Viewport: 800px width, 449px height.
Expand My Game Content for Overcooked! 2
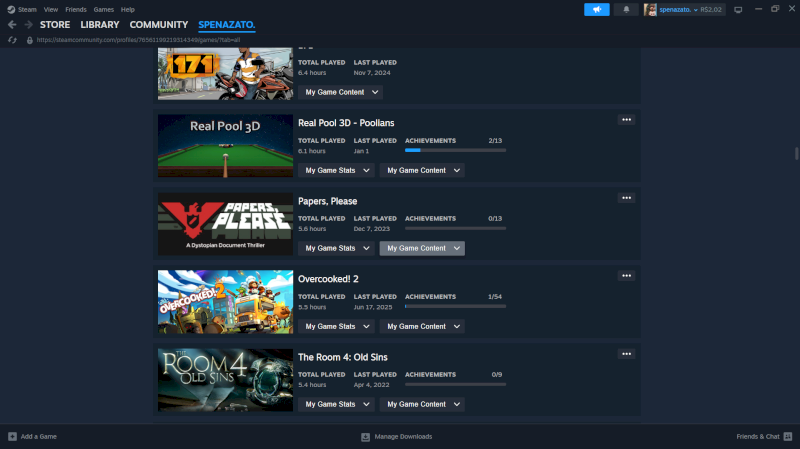click(422, 327)
